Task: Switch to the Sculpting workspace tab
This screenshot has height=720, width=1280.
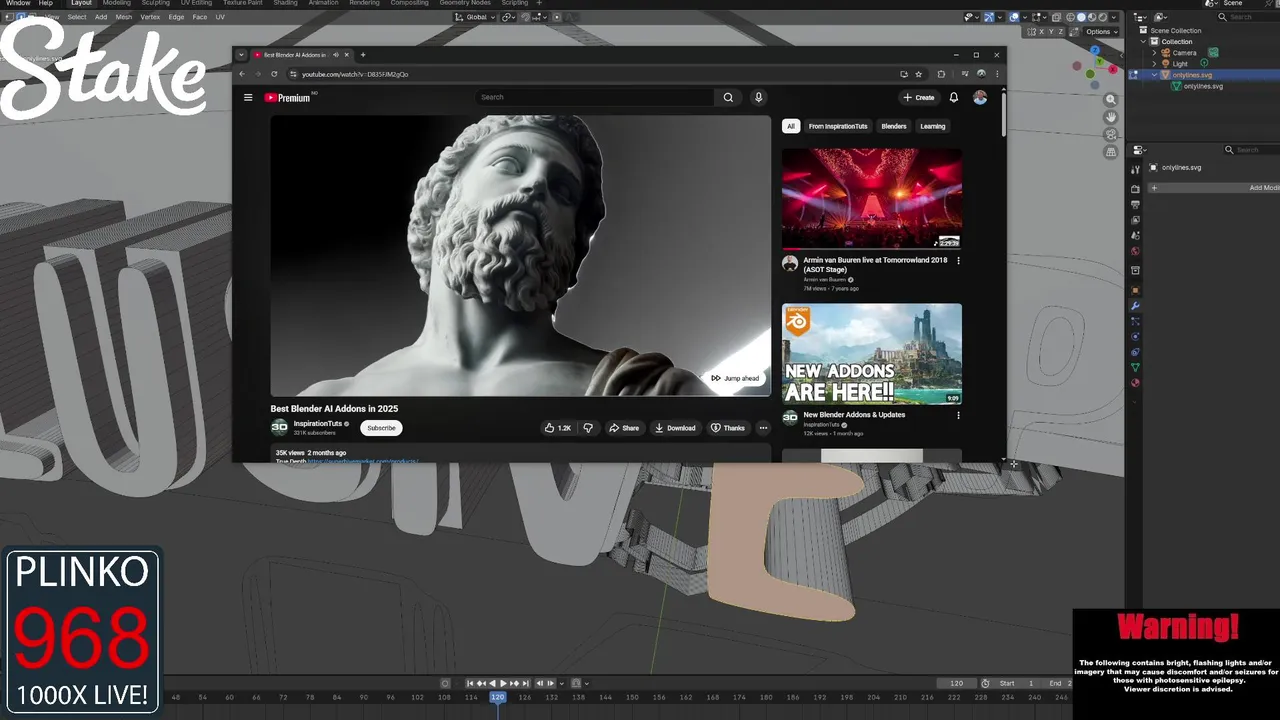Action: [x=155, y=3]
